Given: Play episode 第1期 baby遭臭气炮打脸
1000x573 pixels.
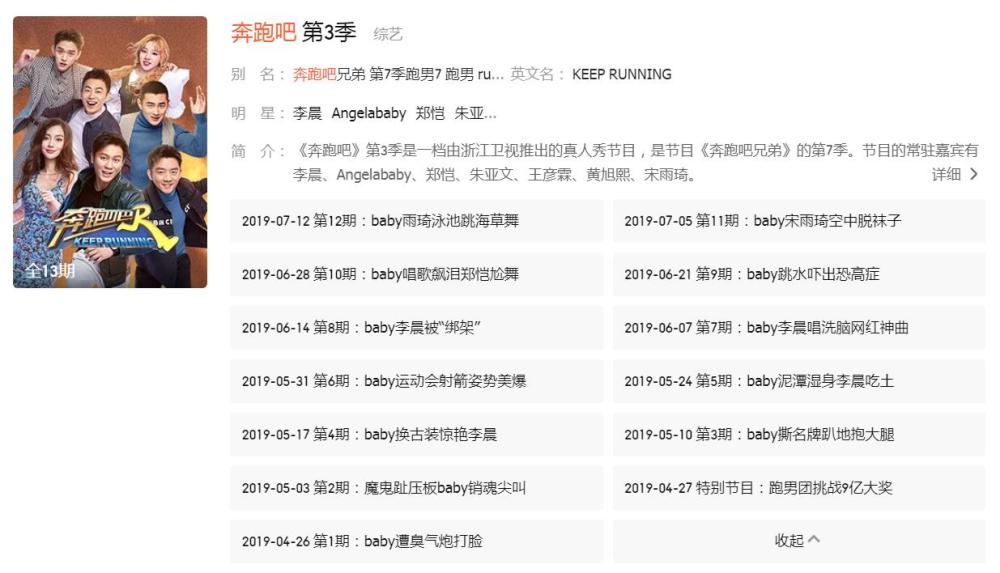Looking at the screenshot, I should 416,541.
